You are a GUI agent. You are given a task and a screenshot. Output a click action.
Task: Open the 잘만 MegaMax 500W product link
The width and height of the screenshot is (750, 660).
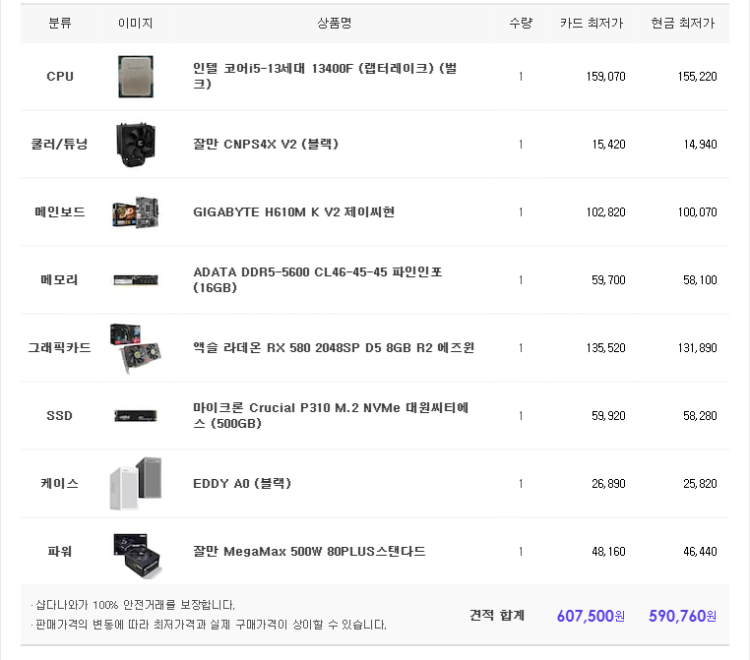pyautogui.click(x=309, y=551)
